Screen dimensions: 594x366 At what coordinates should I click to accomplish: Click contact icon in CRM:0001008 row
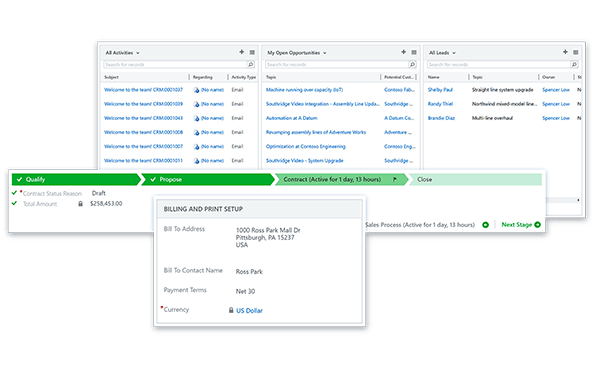pos(196,133)
